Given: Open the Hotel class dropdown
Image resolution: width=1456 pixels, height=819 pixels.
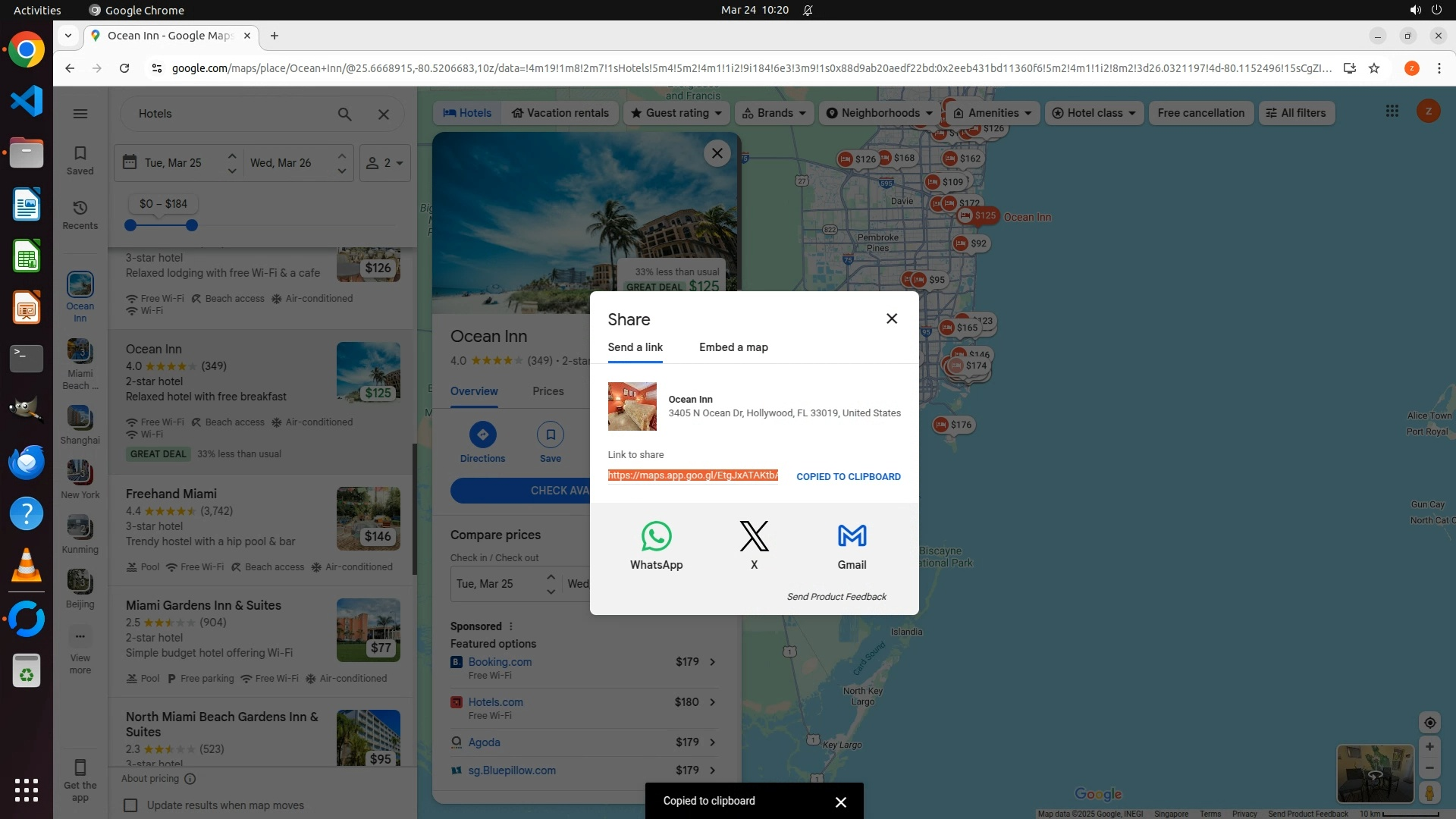Looking at the screenshot, I should 1094,113.
